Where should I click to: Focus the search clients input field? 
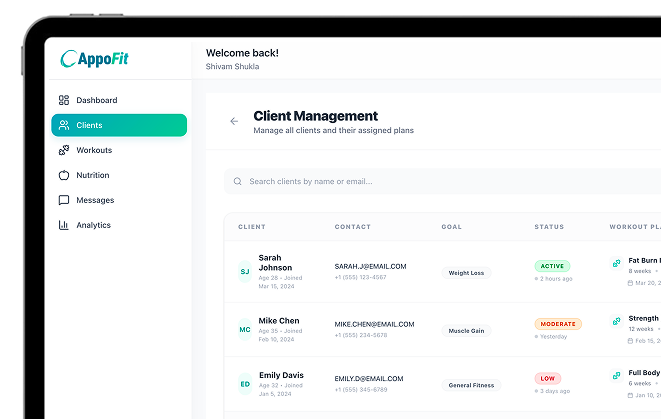click(x=400, y=182)
